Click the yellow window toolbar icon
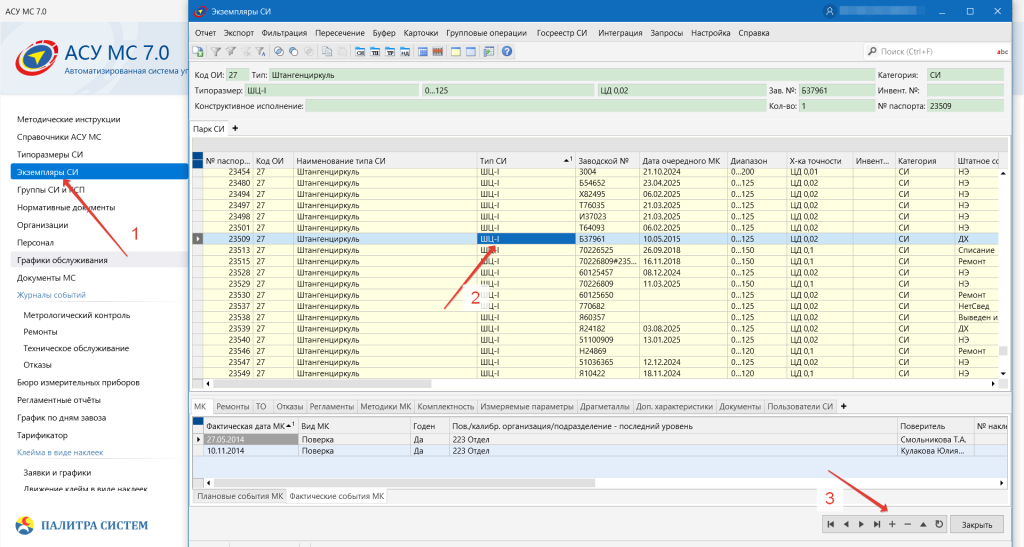Viewport: 1024px width, 547px height. point(456,52)
